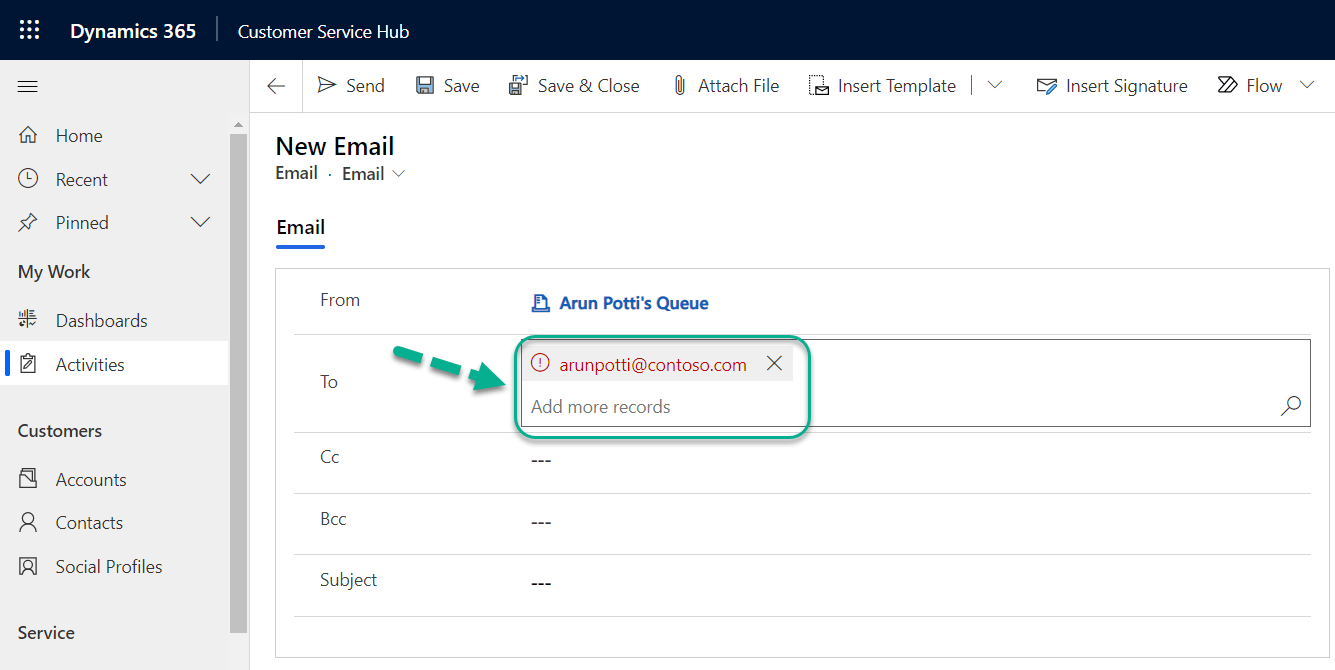This screenshot has height=670, width=1335.
Task: Click the Bcc field value
Action: coord(541,522)
